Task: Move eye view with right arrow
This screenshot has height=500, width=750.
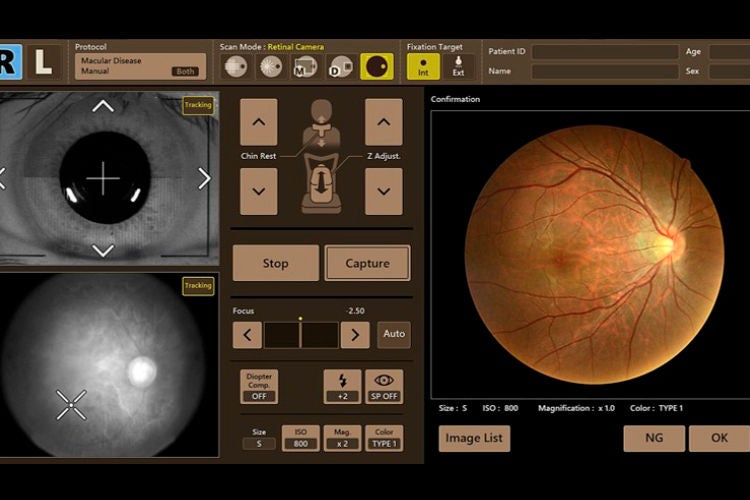Action: [x=205, y=178]
